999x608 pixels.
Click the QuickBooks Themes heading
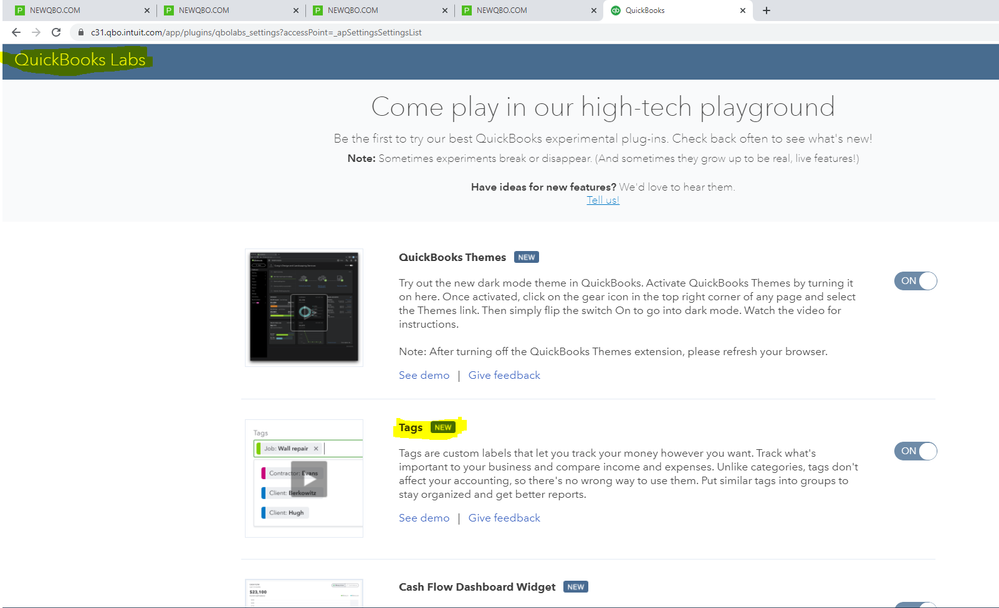pos(452,257)
